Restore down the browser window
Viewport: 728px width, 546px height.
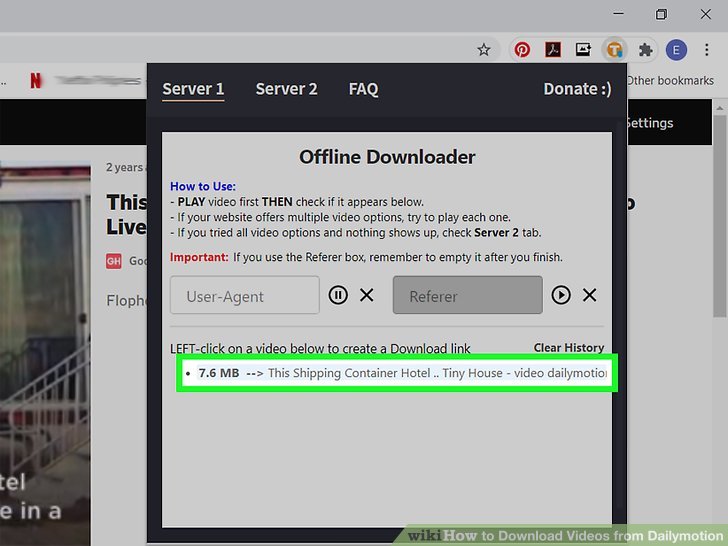661,14
